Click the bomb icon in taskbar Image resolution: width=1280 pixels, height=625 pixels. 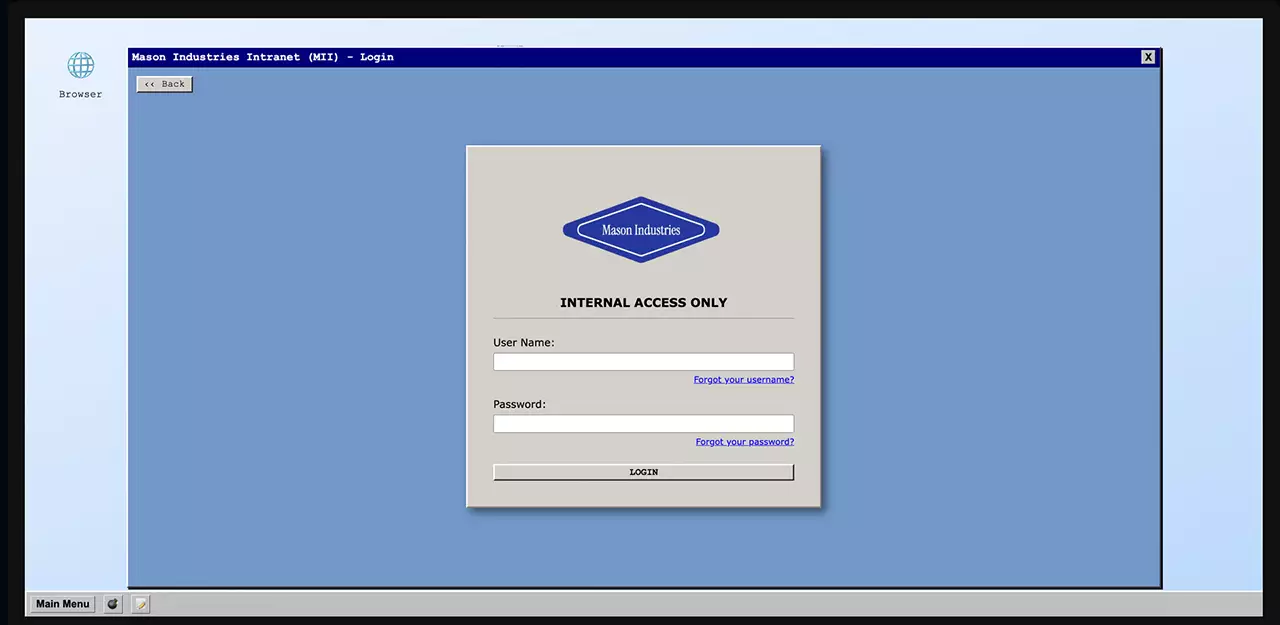113,604
